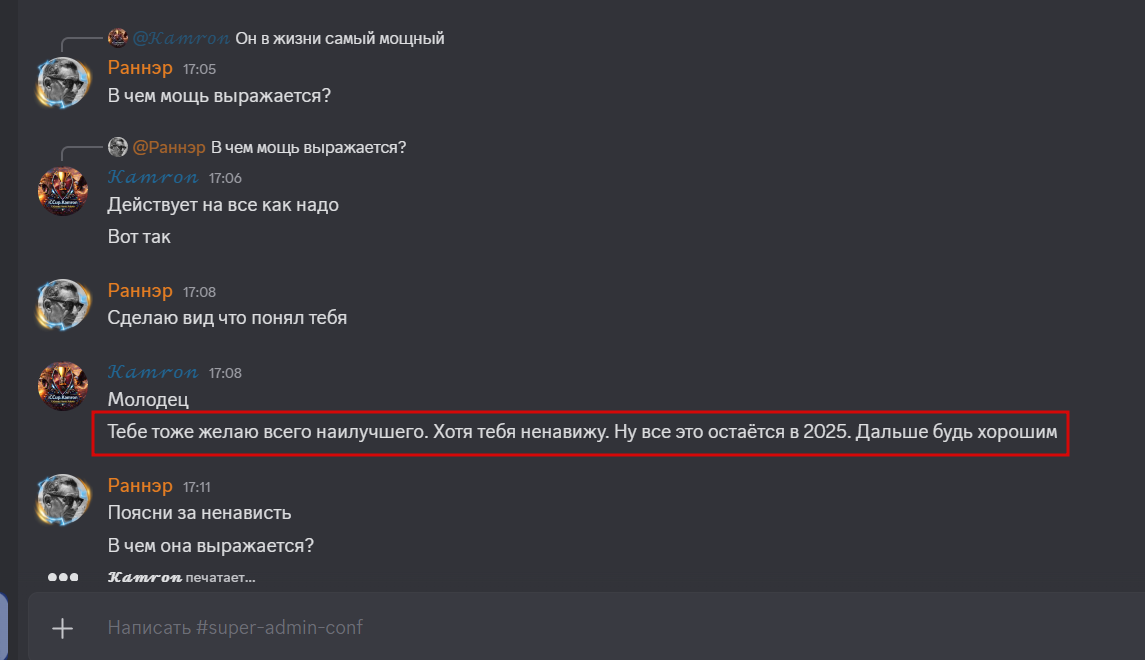Click Раннэр's avatar next to 17:08 message

point(64,306)
